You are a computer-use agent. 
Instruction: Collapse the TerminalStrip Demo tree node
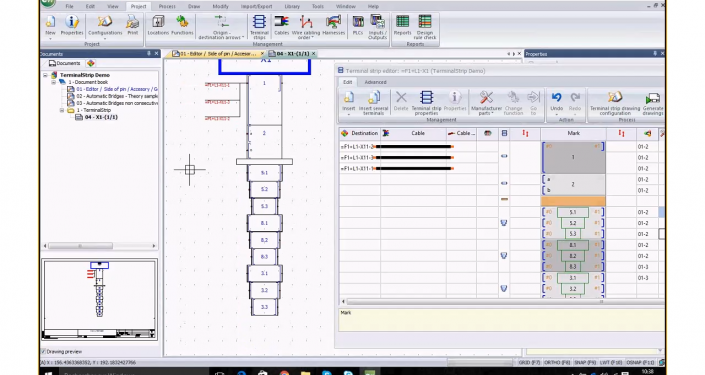[x=45, y=75]
